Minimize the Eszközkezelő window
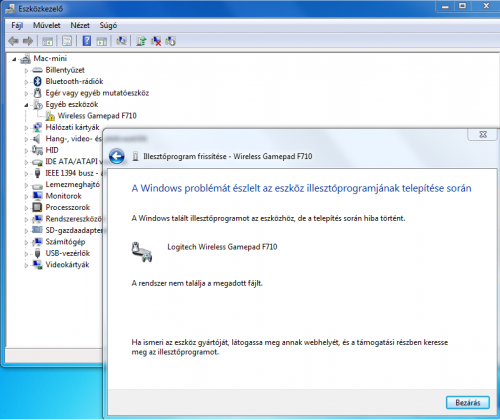 click(x=445, y=6)
